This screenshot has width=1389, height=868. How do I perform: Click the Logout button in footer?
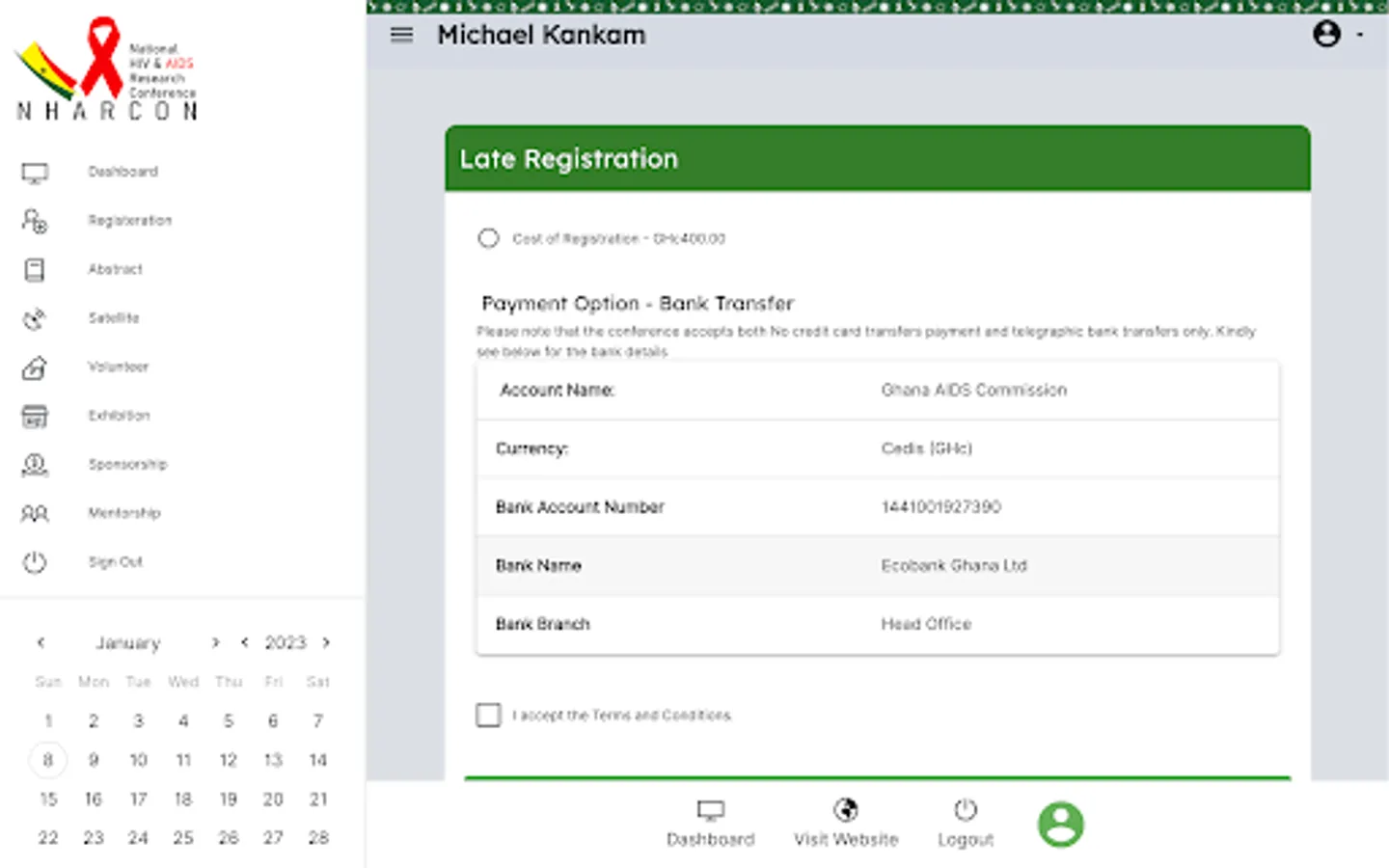click(x=966, y=823)
